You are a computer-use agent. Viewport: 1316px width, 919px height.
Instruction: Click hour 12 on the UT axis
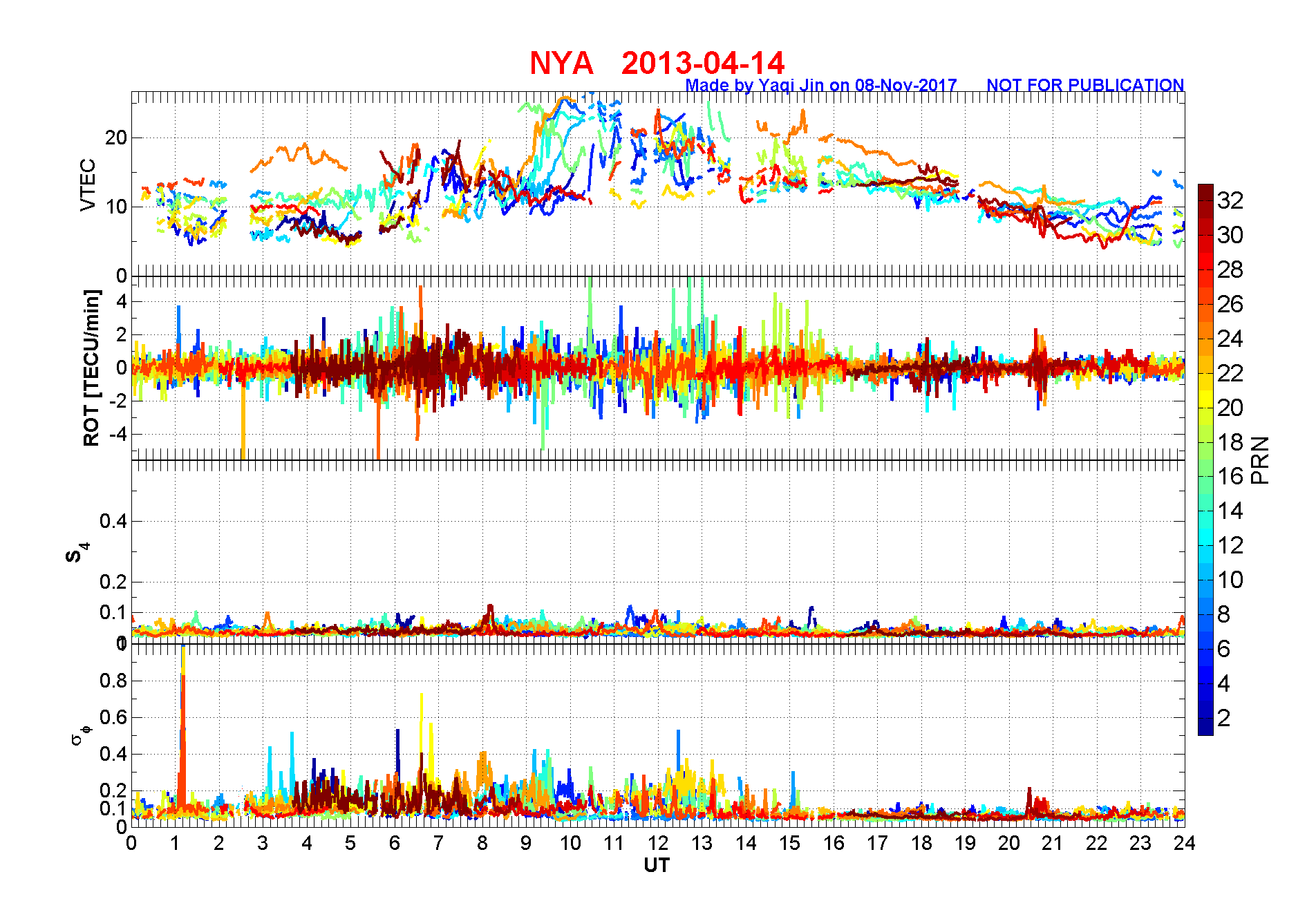(658, 843)
